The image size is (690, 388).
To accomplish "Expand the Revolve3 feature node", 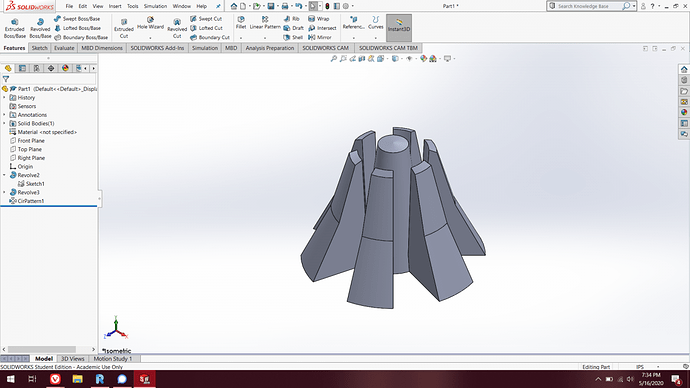I will pyautogui.click(x=4, y=192).
